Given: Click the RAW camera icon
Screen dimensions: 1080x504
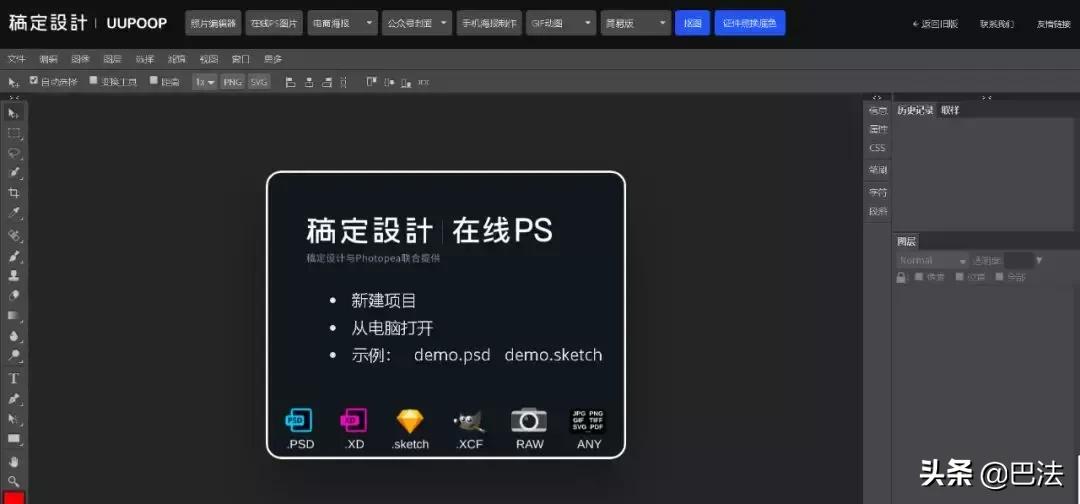Looking at the screenshot, I should [x=529, y=420].
